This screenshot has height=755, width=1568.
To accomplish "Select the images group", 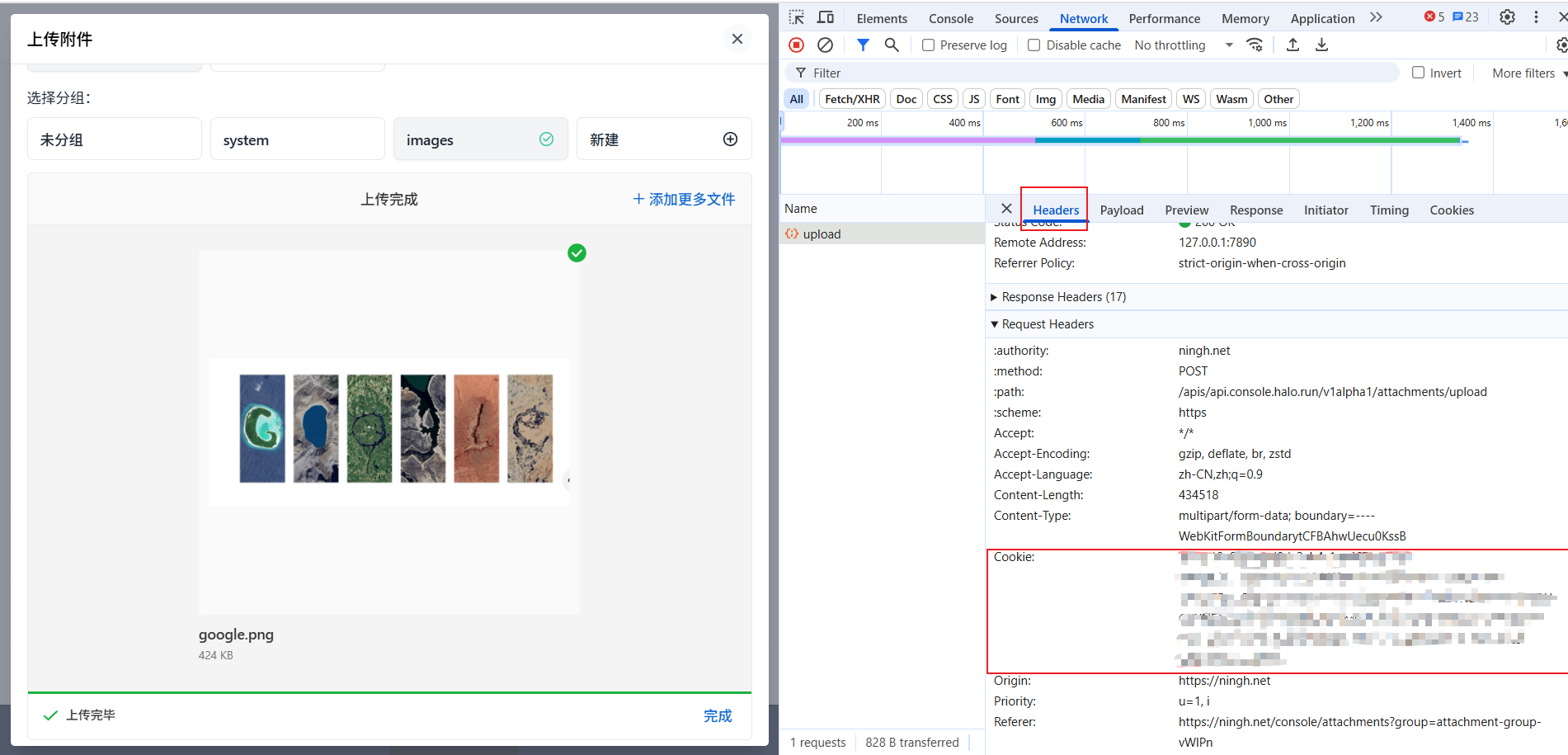I will pyautogui.click(x=480, y=139).
